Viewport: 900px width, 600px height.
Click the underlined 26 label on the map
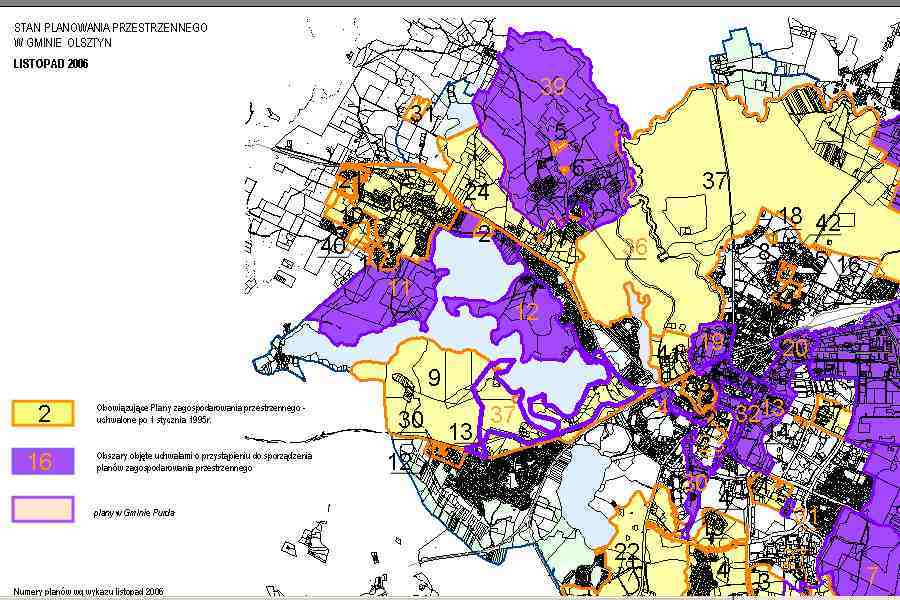633,246
